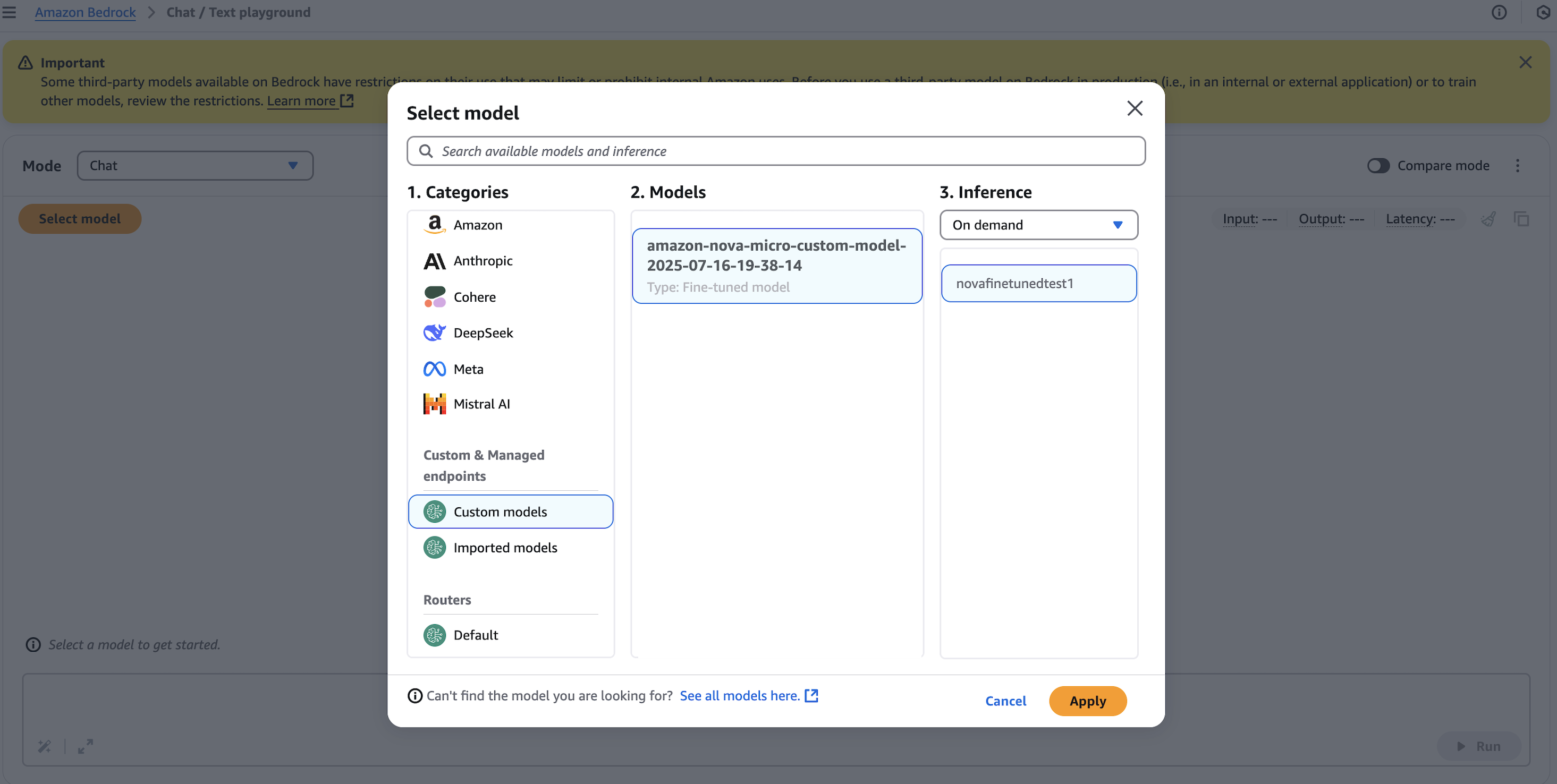Select the Mistral AI category icon
This screenshot has width=1557, height=784.
tap(434, 404)
